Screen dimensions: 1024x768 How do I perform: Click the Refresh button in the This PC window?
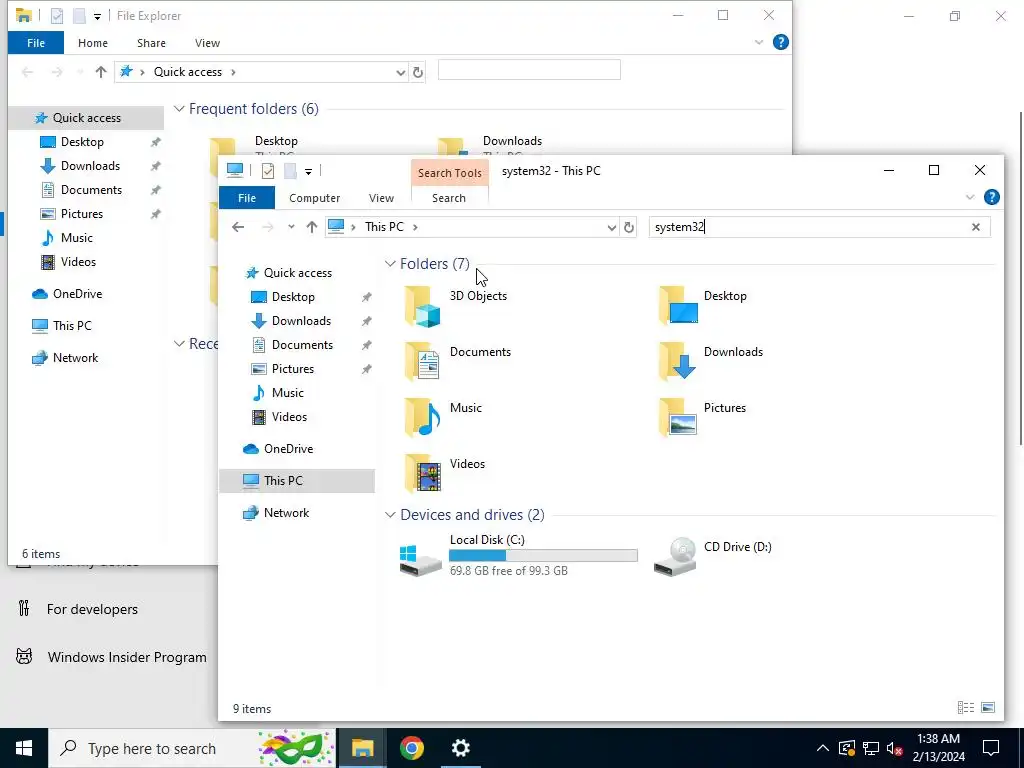(x=629, y=227)
